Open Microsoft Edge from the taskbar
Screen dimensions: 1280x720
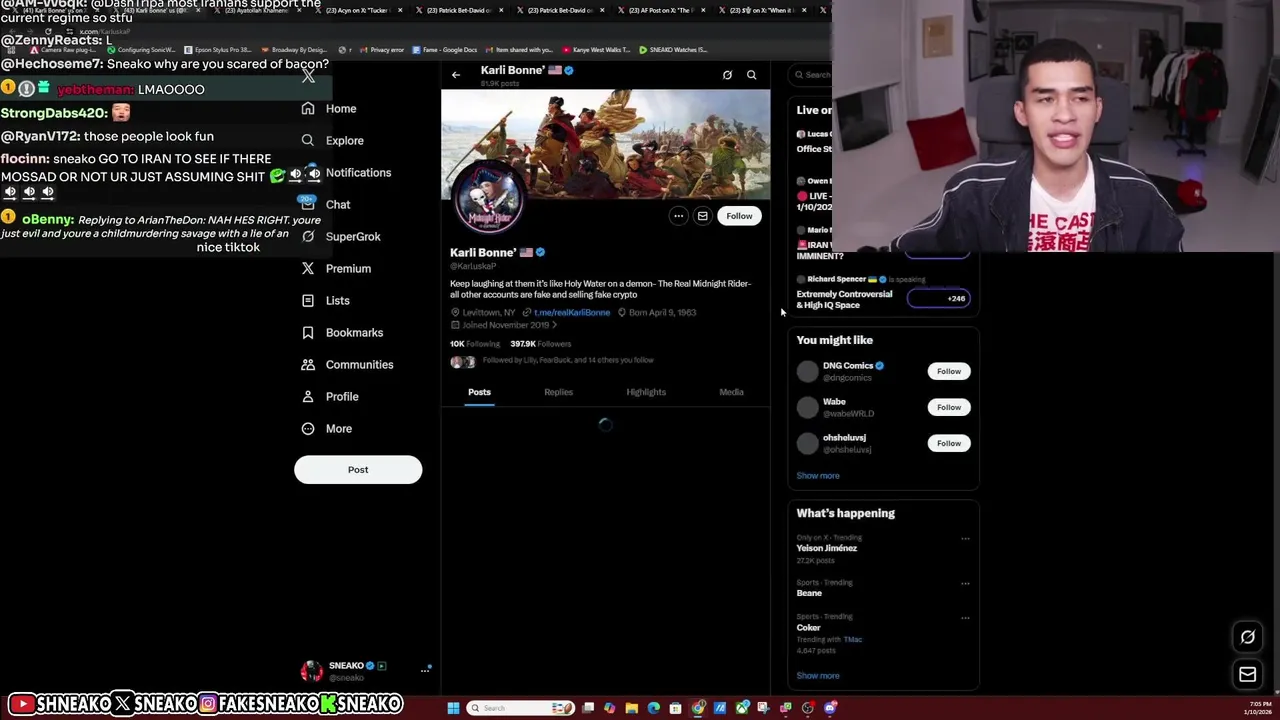click(654, 708)
